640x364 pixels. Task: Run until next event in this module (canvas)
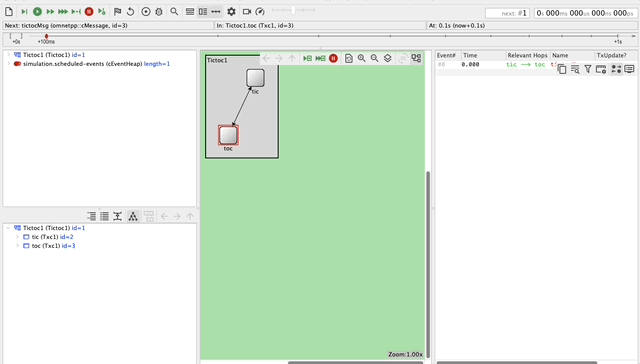(x=307, y=58)
